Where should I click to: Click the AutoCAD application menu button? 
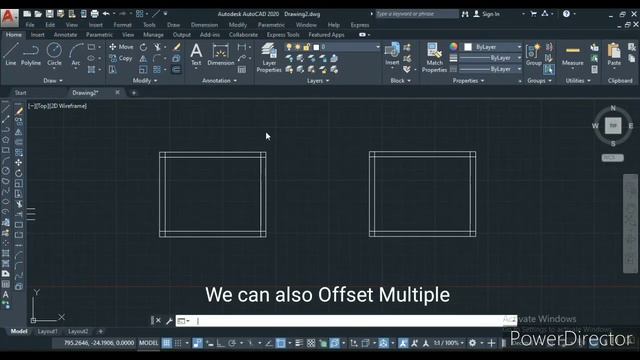pos(9,17)
